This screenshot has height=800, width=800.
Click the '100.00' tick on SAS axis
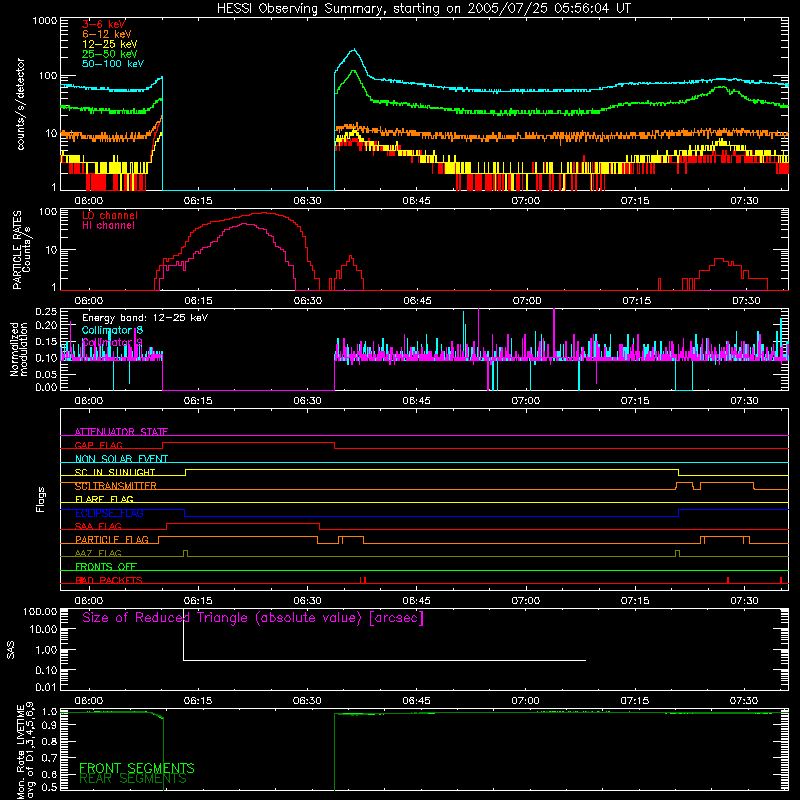point(40,611)
